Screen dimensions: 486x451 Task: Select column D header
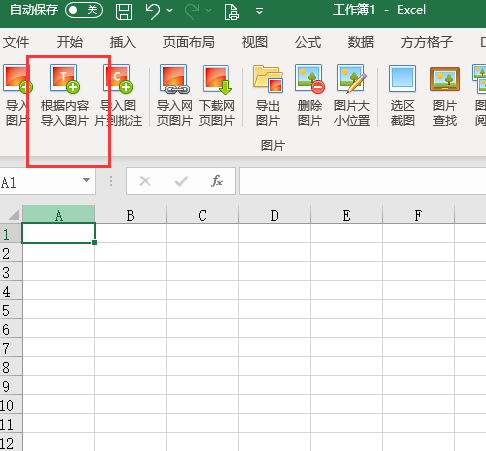274,215
